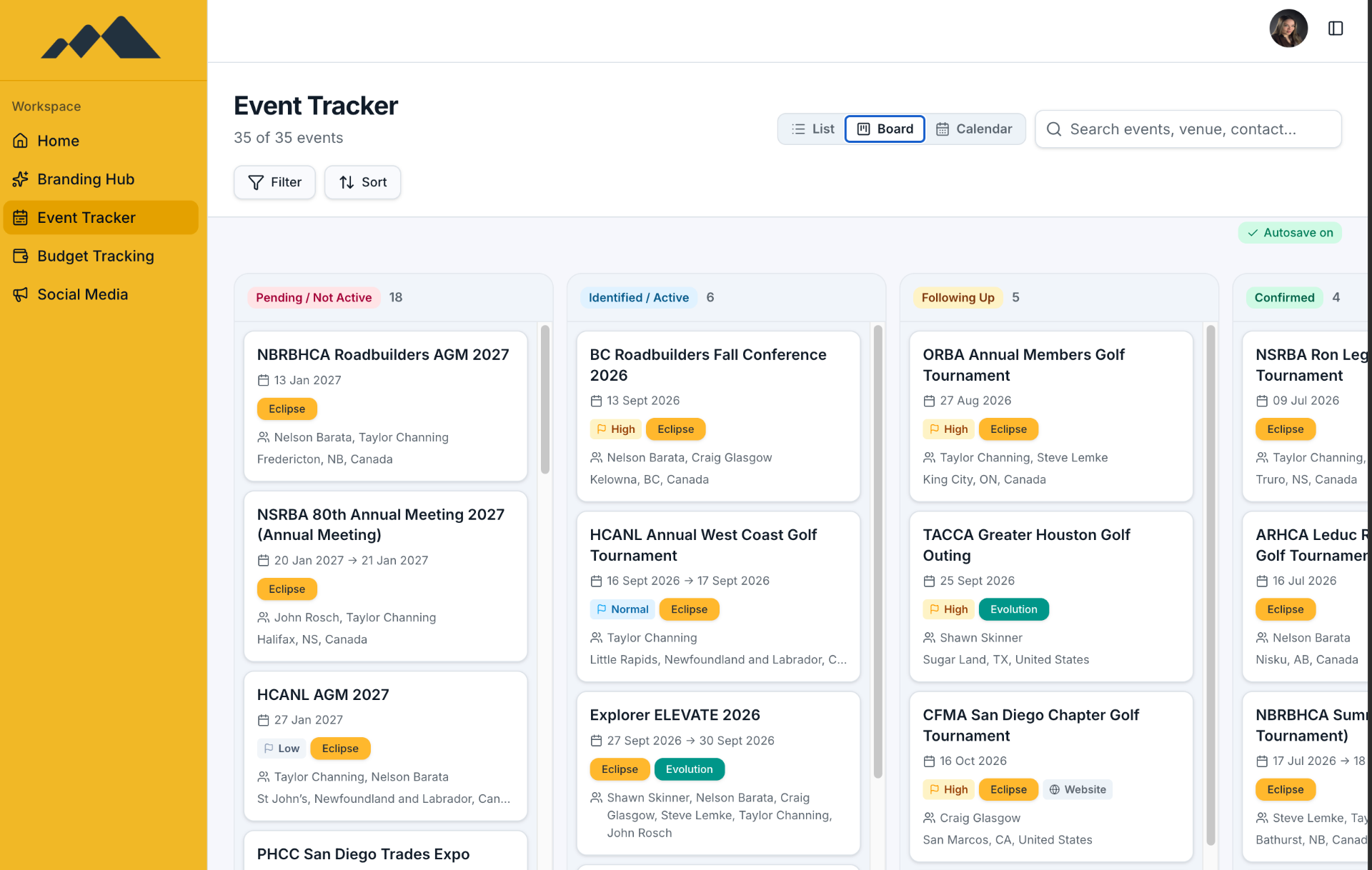Open Branding Hub in the sidebar
Screen dimensions: 1372x870
click(101, 179)
